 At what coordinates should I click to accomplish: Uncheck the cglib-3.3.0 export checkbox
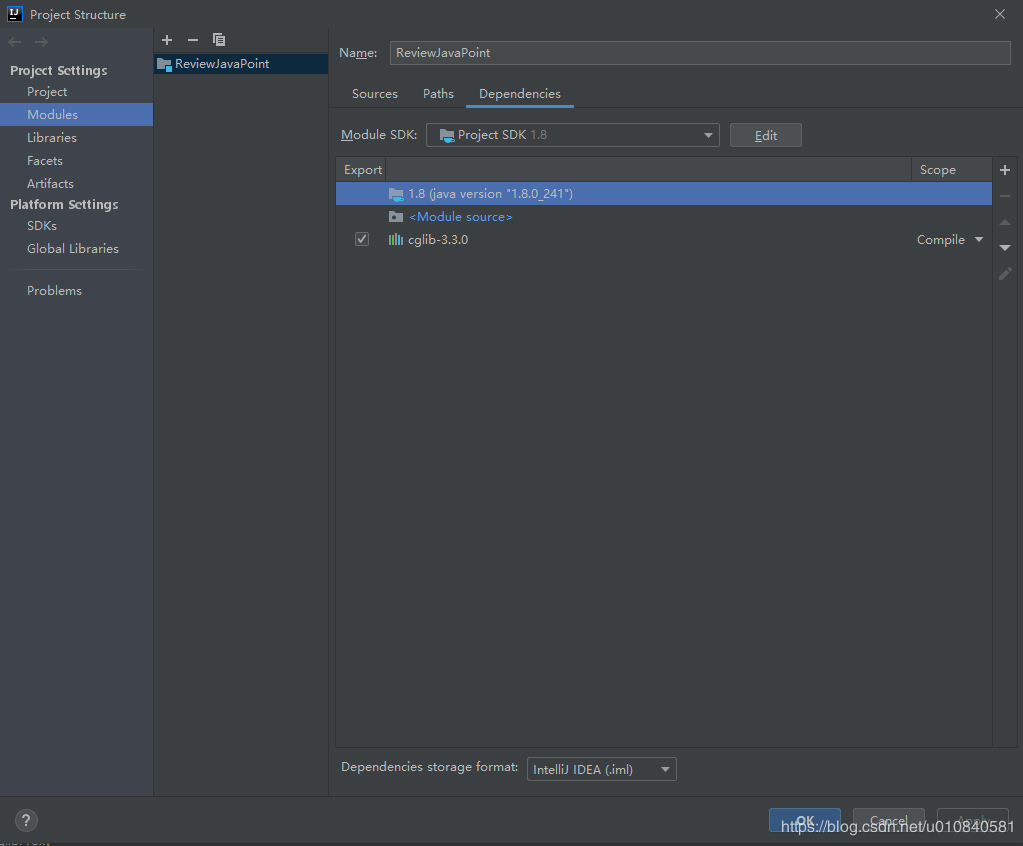[x=362, y=240]
